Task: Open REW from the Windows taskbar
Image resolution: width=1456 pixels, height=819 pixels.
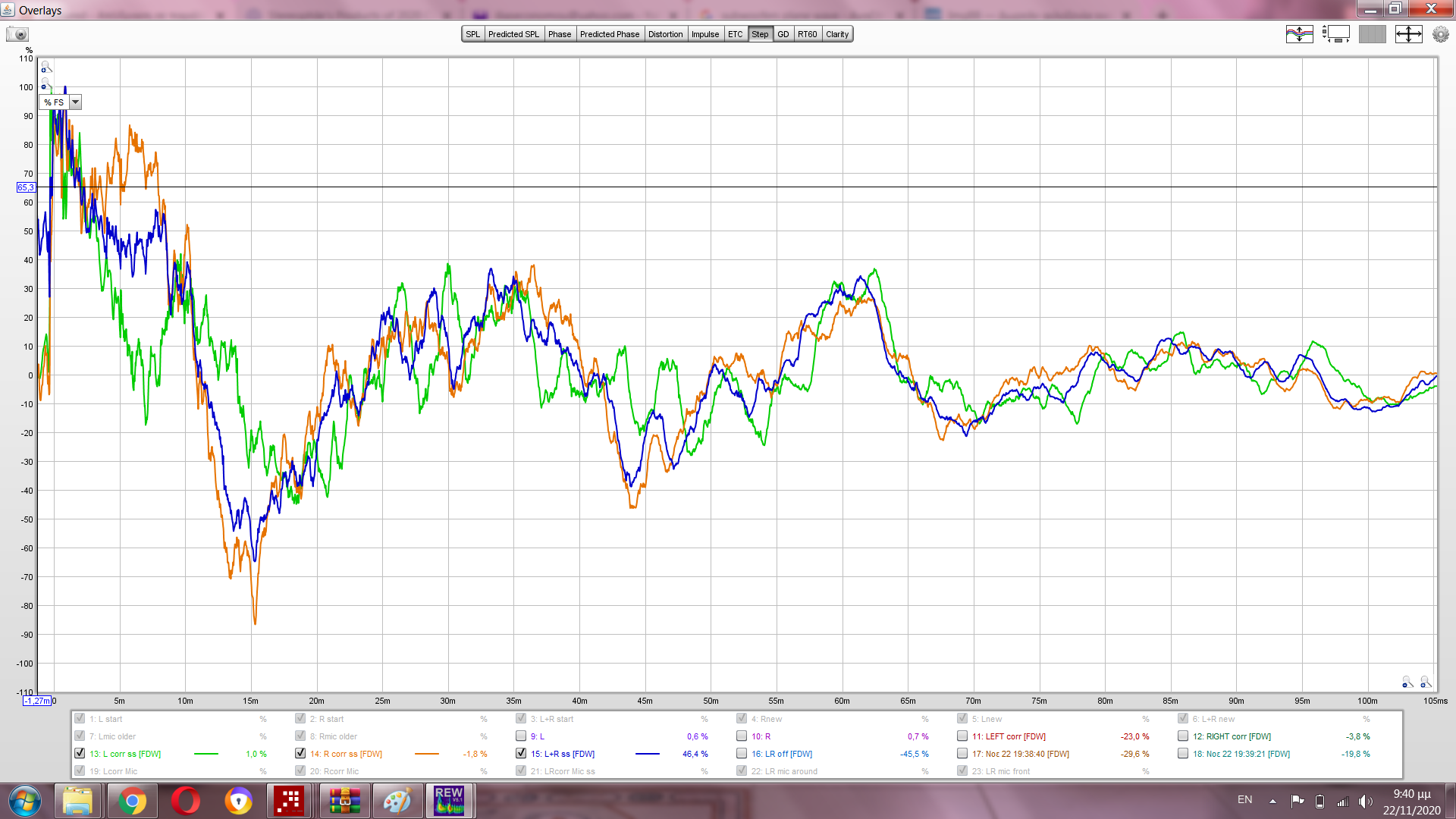Action: (449, 801)
